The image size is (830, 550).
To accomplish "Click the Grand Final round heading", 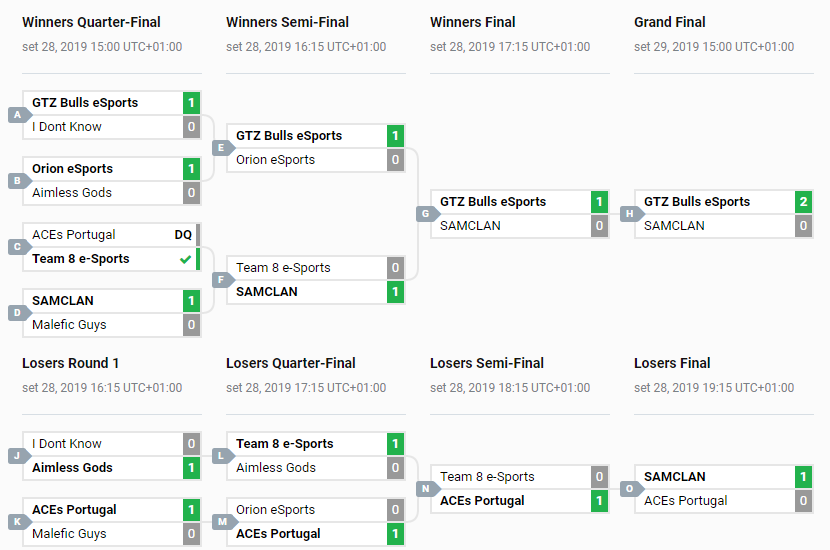I will pos(670,22).
